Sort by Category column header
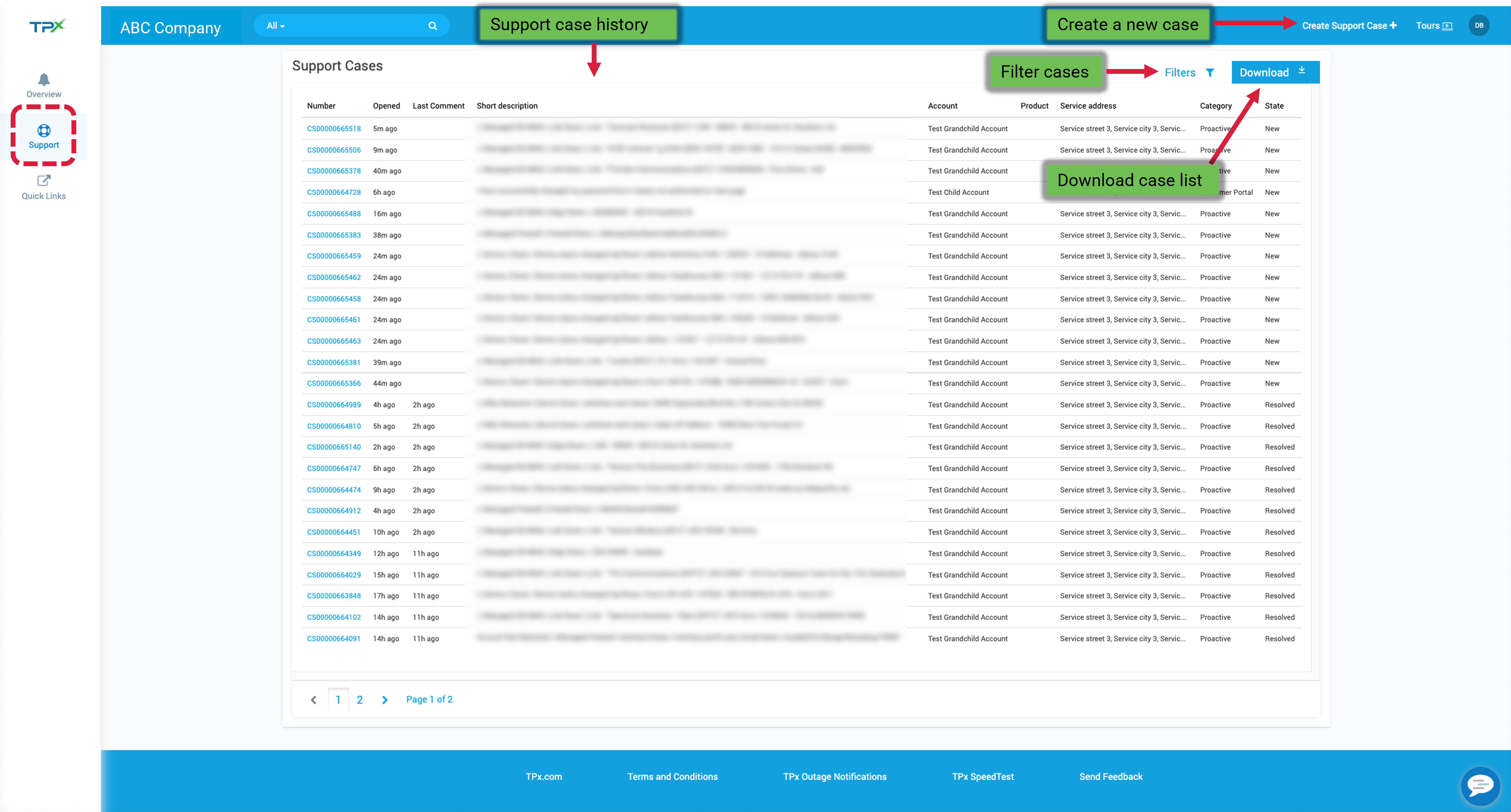Image resolution: width=1511 pixels, height=812 pixels. coord(1216,106)
